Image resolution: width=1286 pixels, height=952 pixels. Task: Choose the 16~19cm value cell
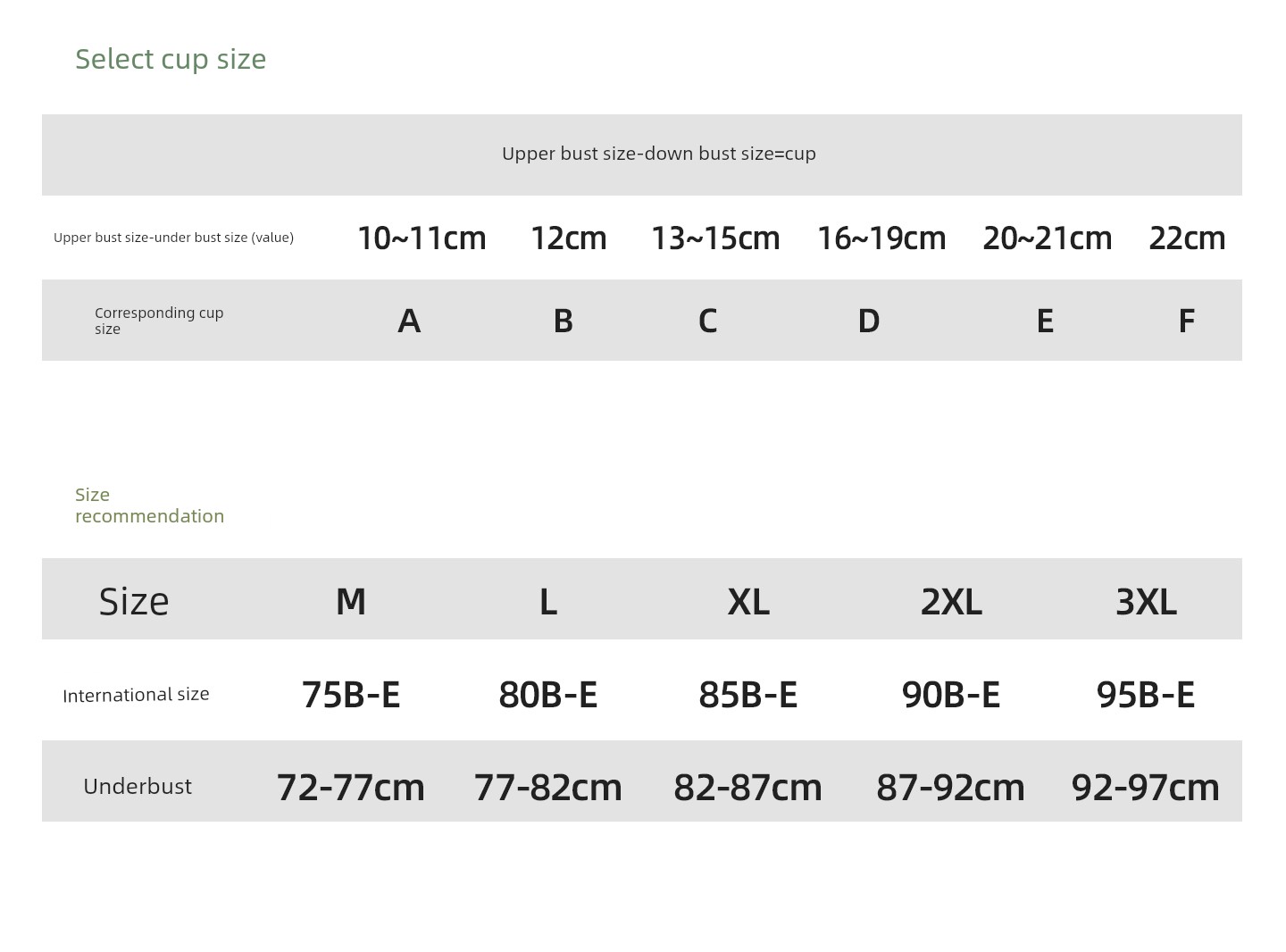click(x=881, y=238)
